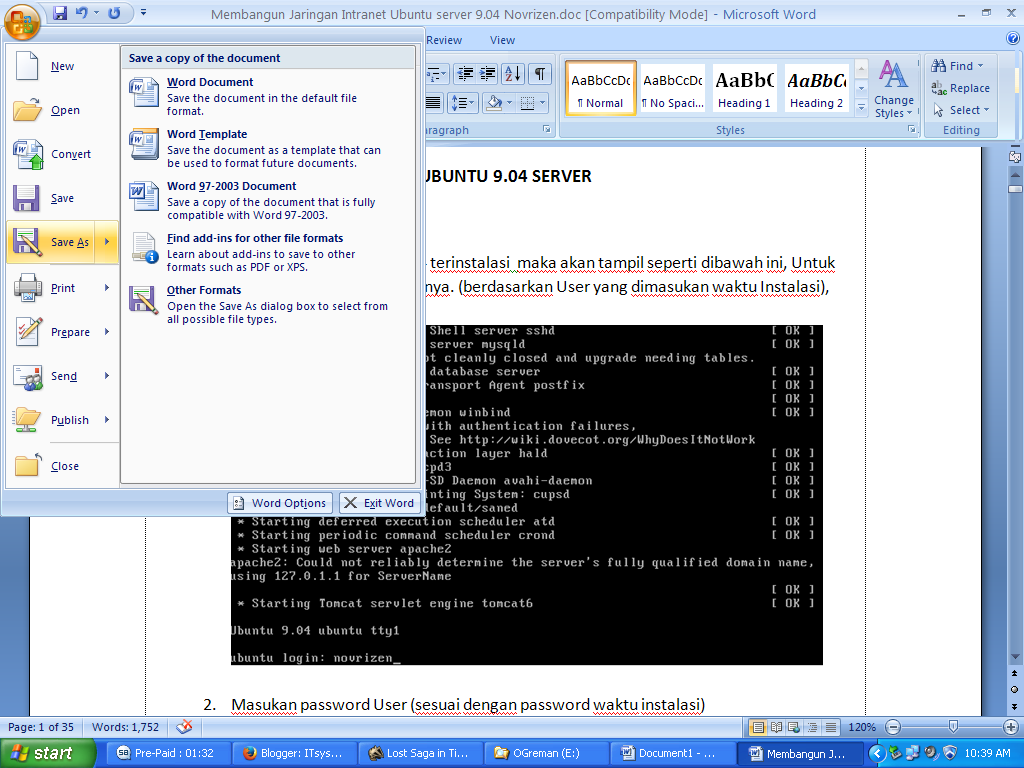
Task: Click Word Options button
Action: click(280, 503)
